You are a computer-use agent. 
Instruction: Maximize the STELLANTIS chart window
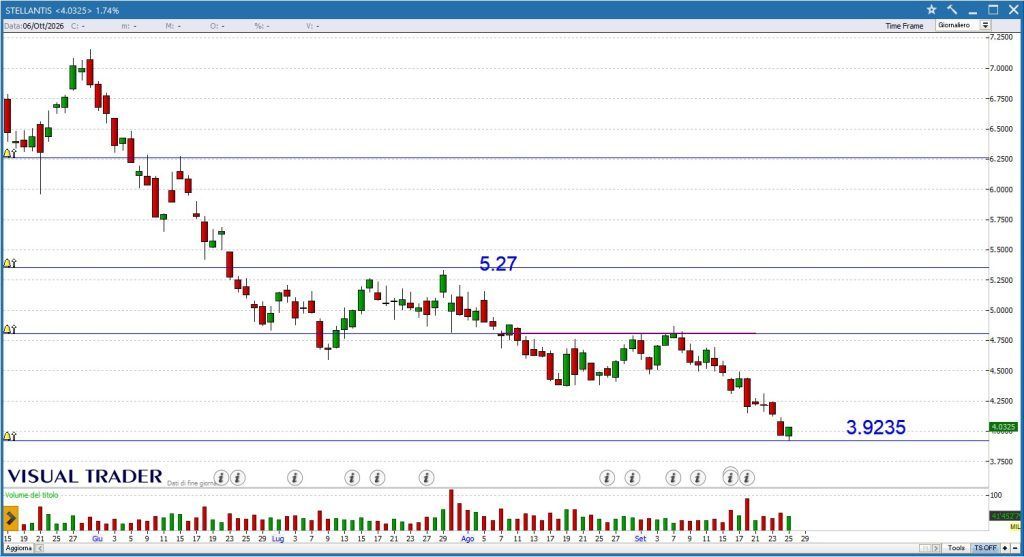pyautogui.click(x=993, y=9)
